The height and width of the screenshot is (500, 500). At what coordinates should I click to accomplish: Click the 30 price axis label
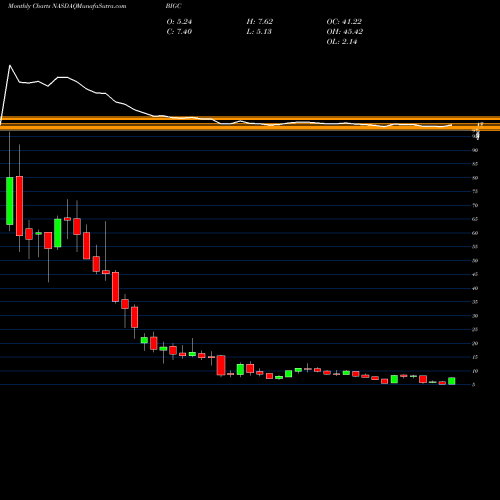[475, 316]
